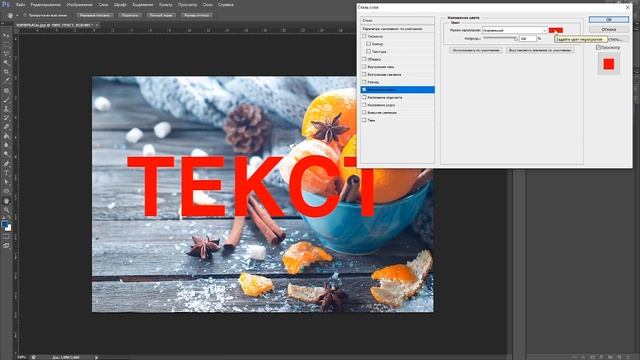The width and height of the screenshot is (640, 360).
Task: Select the Lasso tool
Action: coord(6,54)
